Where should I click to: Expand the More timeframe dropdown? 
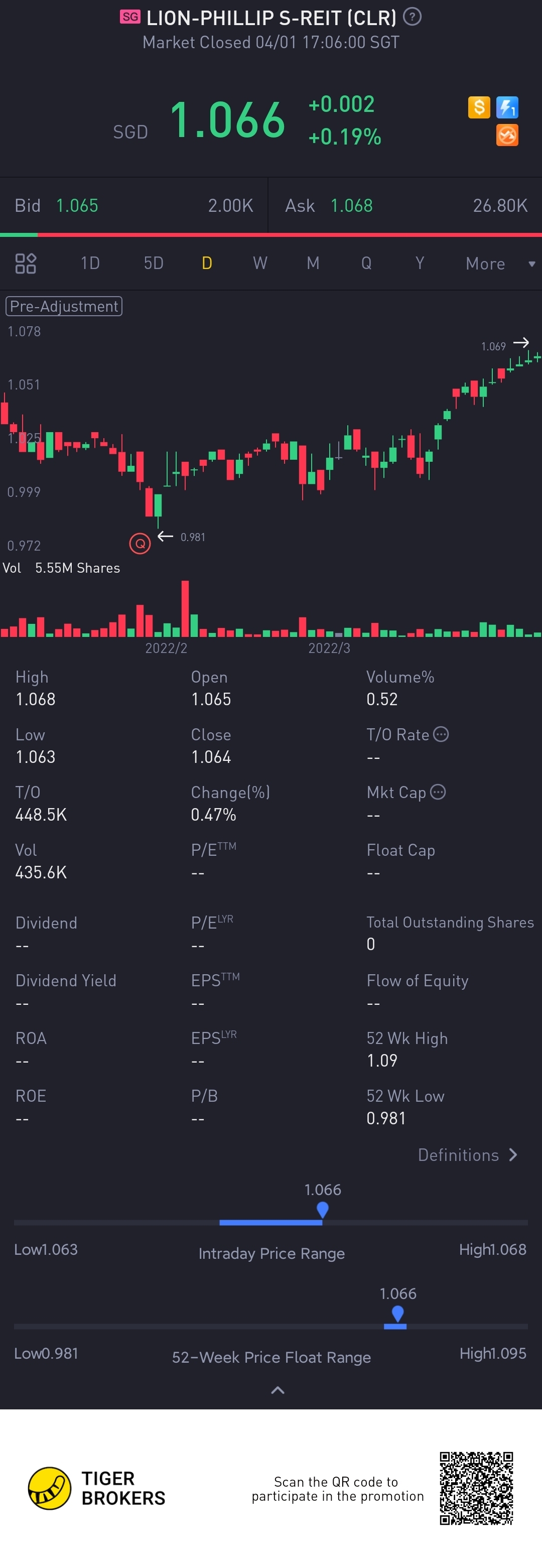[499, 264]
